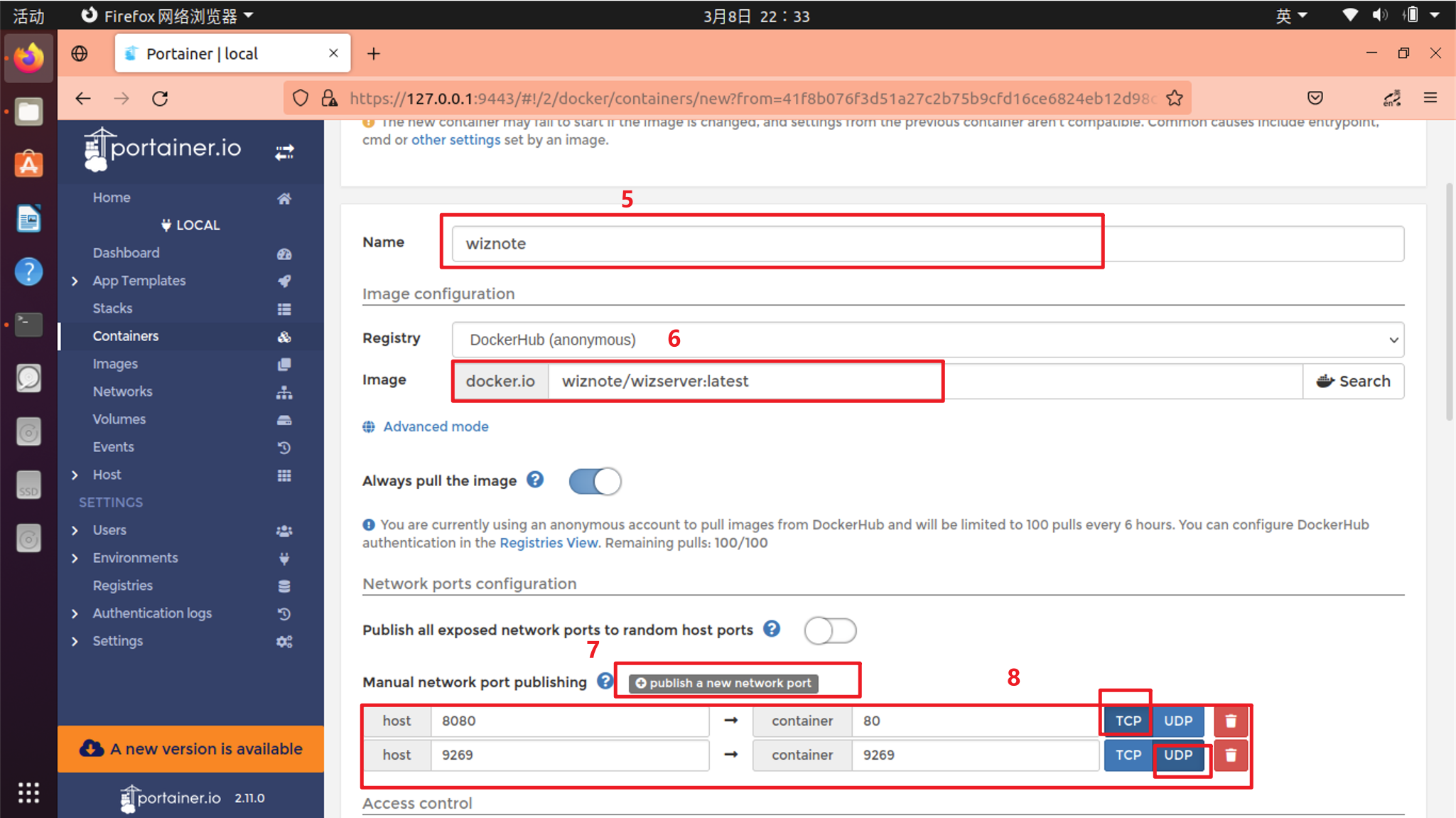Image resolution: width=1456 pixels, height=818 pixels.
Task: Expand the Users settings section
Action: point(75,530)
